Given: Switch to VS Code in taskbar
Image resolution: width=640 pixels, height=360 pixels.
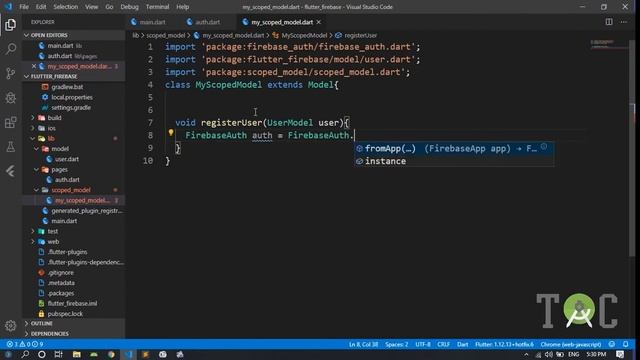Looking at the screenshot, I should tap(129, 354).
